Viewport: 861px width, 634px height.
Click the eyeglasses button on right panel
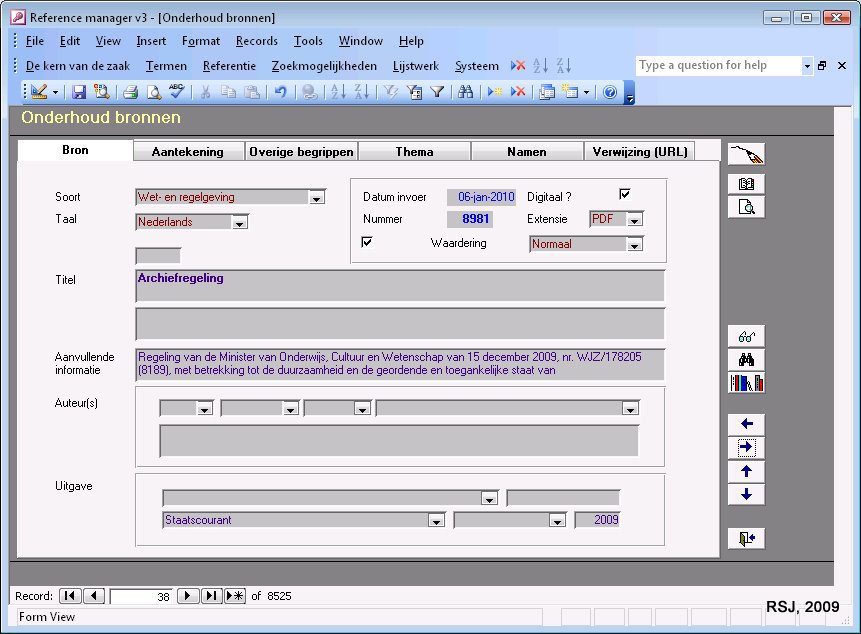coord(746,336)
